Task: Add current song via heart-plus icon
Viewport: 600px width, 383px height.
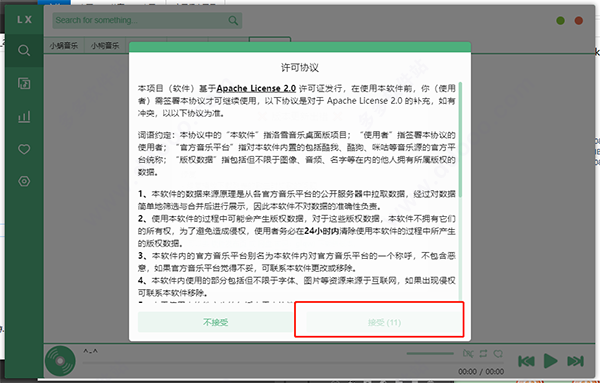Action: pos(498,354)
